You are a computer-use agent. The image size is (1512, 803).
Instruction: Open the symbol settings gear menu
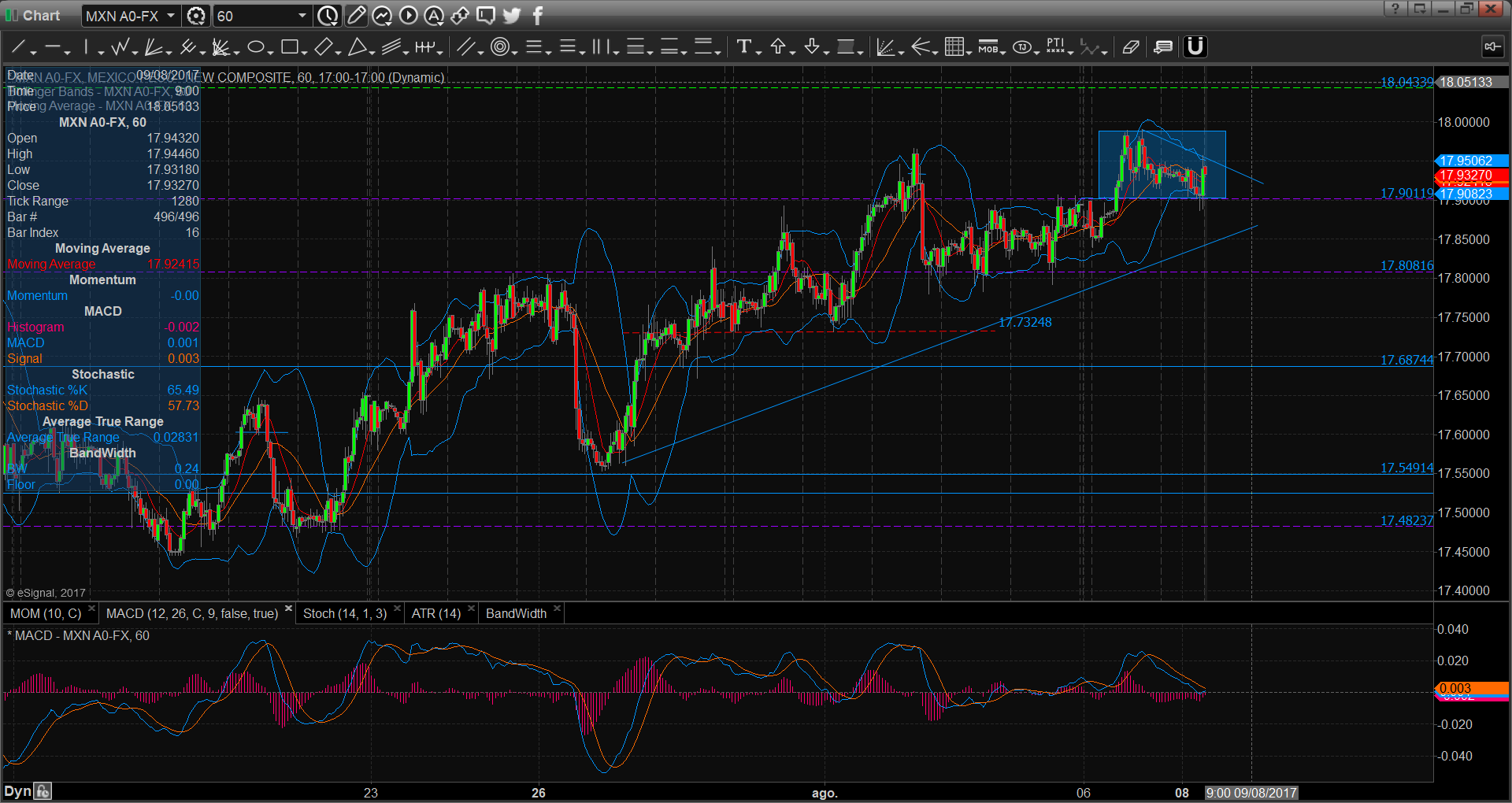pos(195,16)
